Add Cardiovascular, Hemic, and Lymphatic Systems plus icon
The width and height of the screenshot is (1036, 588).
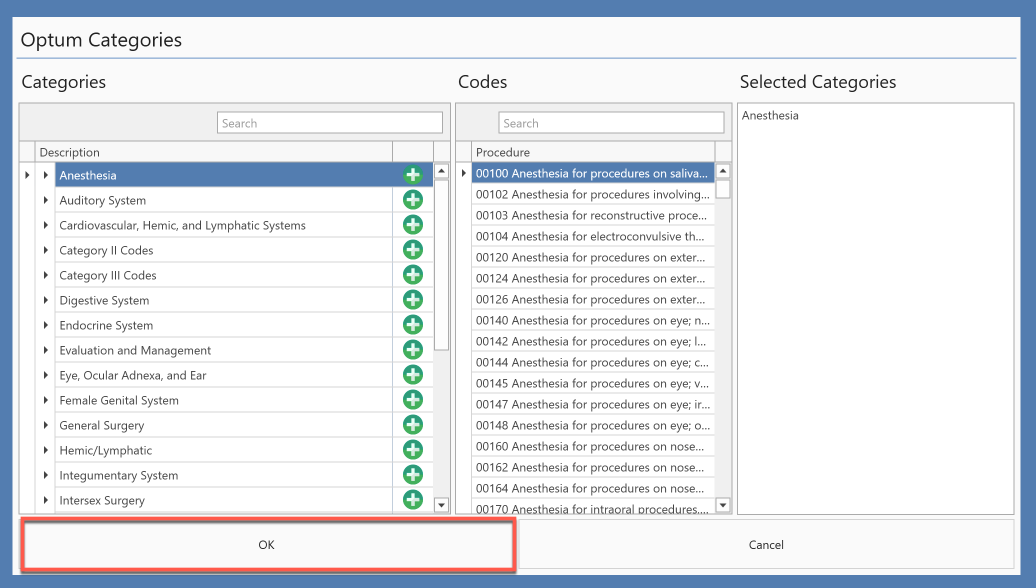click(x=413, y=225)
